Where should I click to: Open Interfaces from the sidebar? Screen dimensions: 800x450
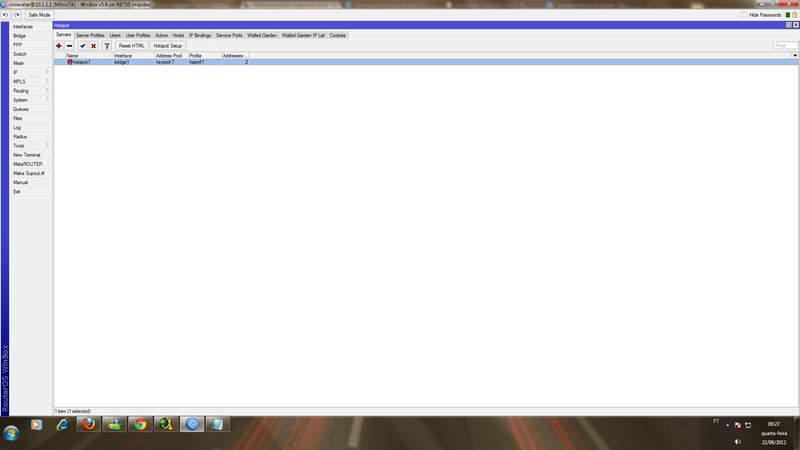coord(31,27)
